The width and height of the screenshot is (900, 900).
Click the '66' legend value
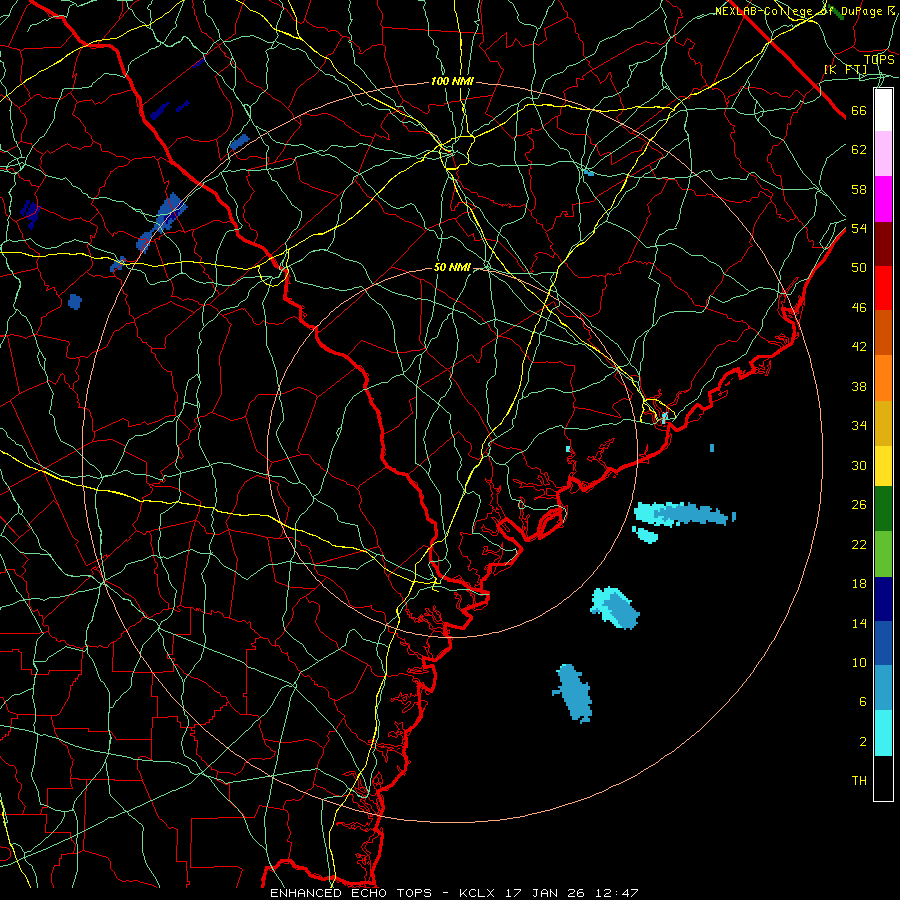click(859, 110)
